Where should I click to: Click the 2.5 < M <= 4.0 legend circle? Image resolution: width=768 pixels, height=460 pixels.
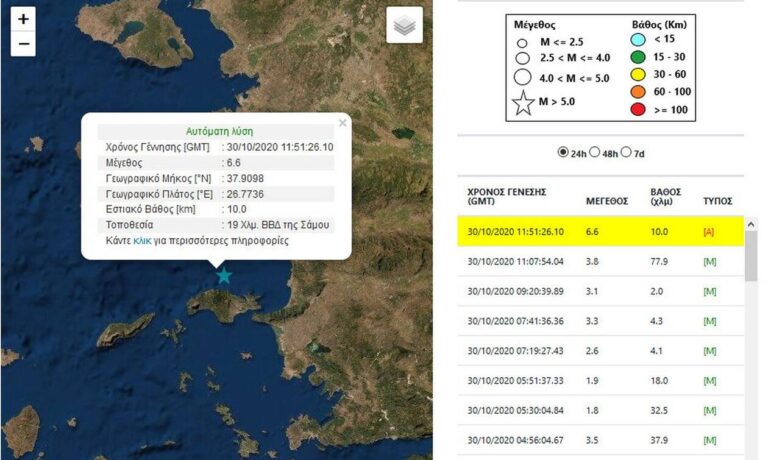pos(523,58)
